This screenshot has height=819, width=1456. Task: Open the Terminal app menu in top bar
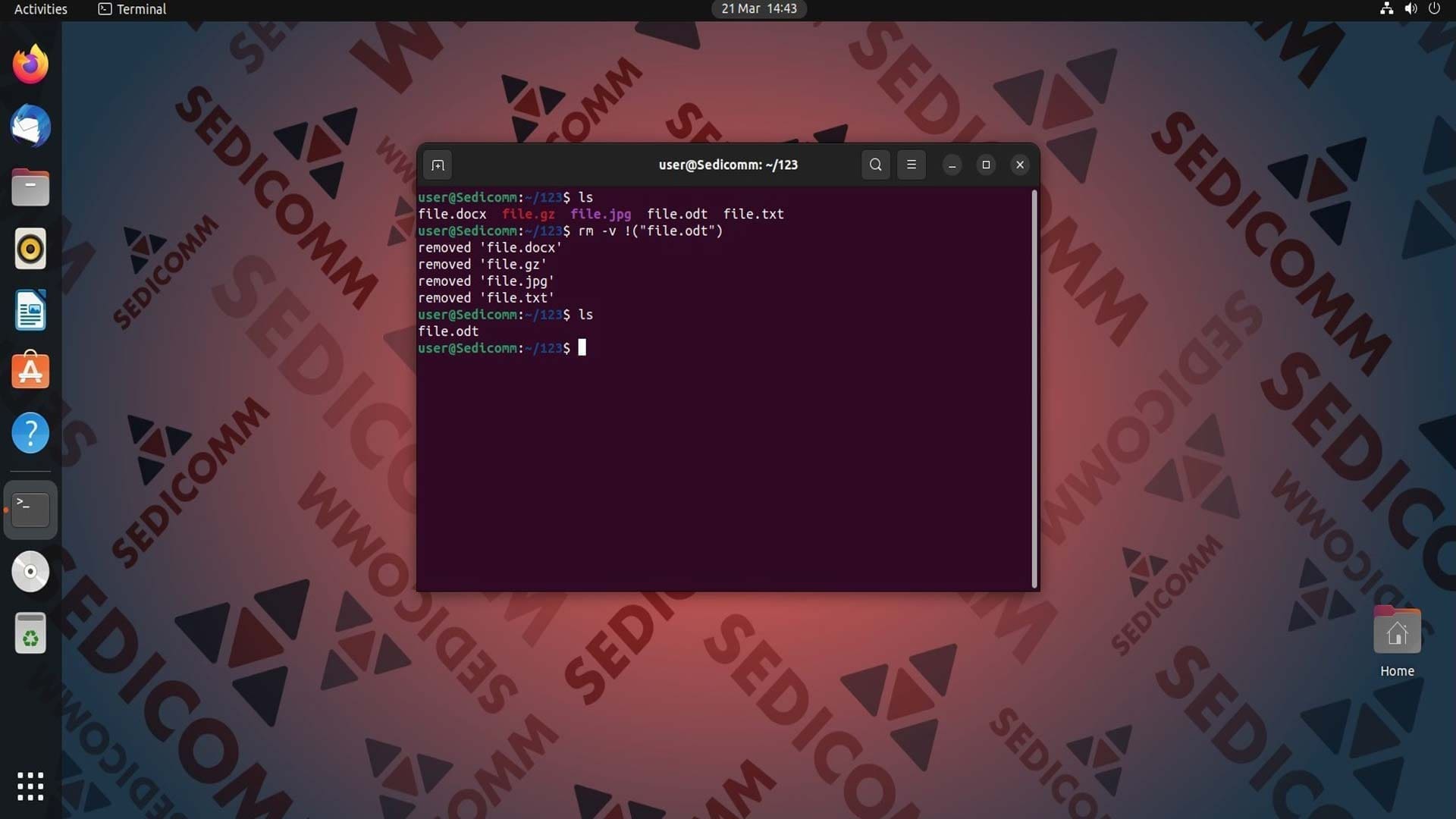tap(132, 9)
